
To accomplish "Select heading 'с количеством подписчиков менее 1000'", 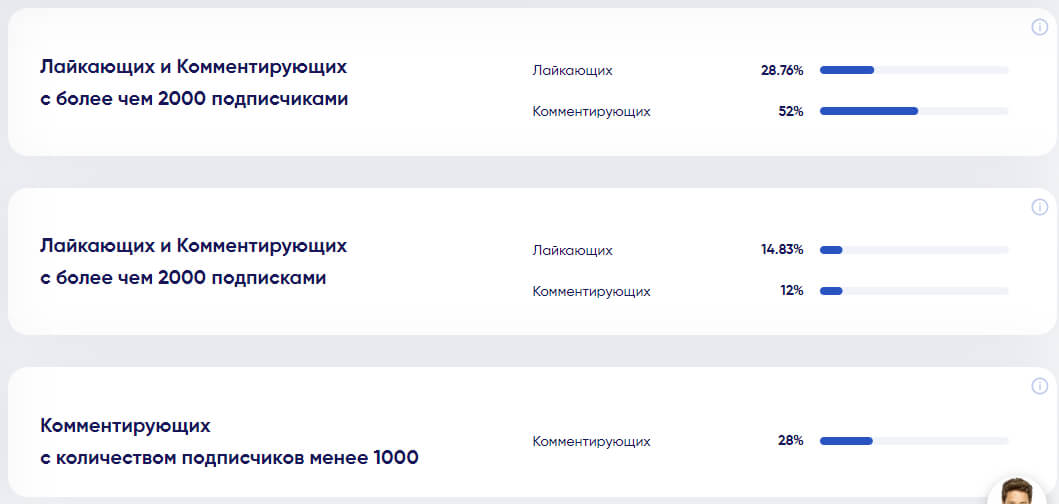I will coord(229,458).
